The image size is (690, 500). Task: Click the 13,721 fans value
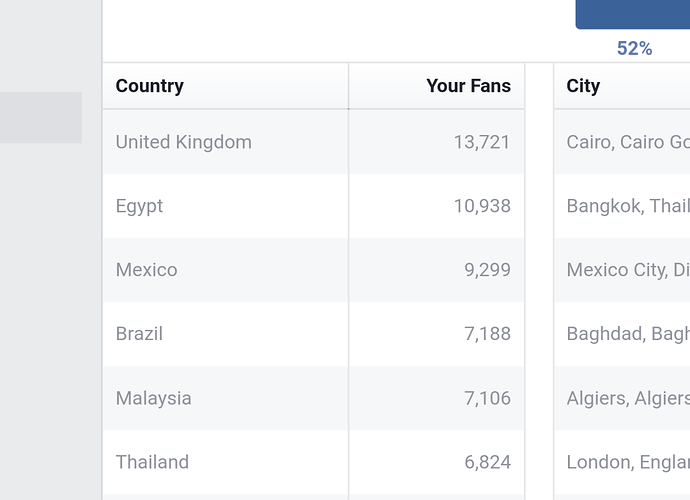click(482, 142)
